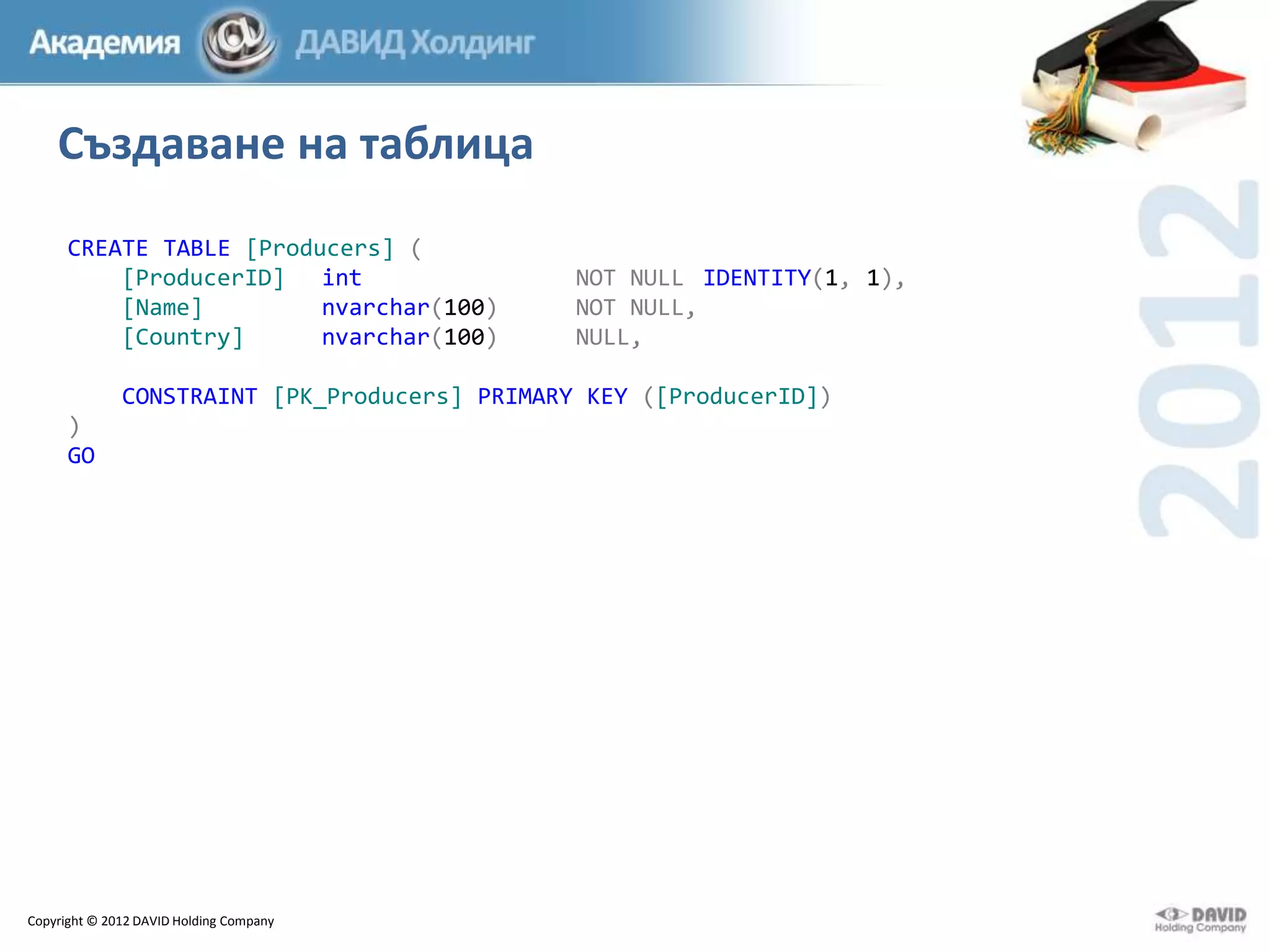Click the 'int' data type
Viewport: 1270px width, 952px height.
[x=342, y=278]
